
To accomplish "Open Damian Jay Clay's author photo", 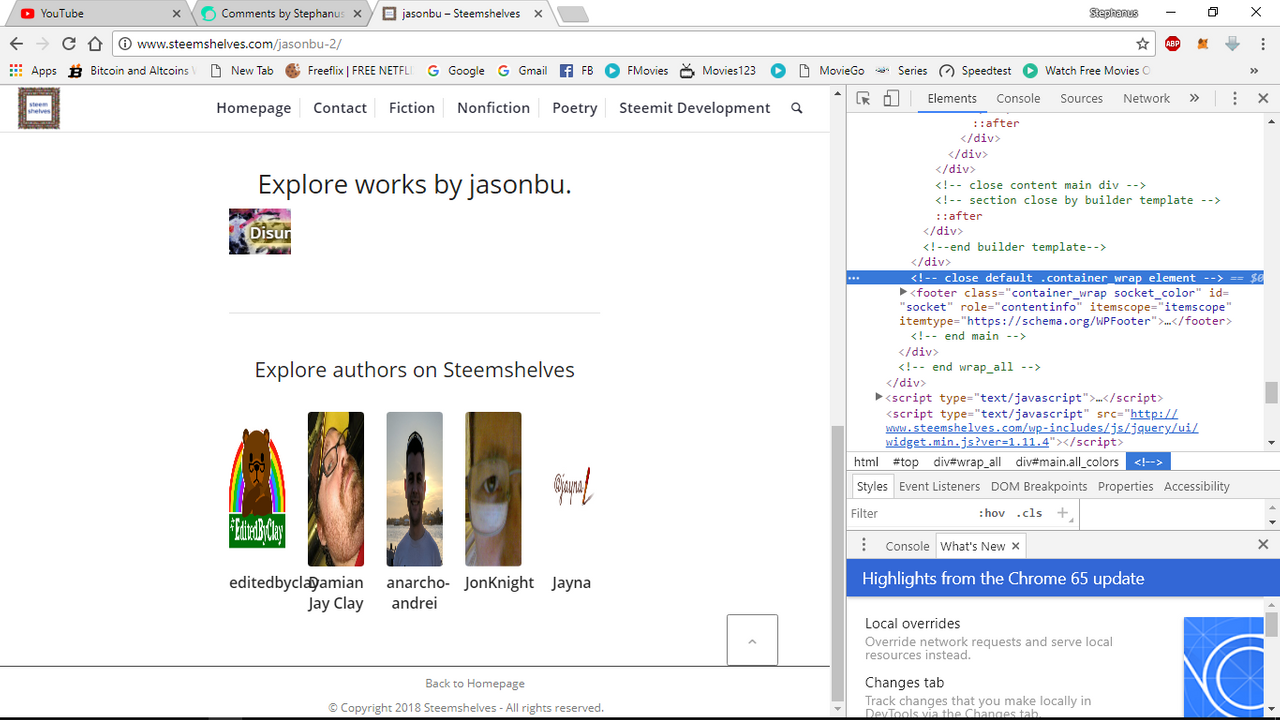I will 336,489.
